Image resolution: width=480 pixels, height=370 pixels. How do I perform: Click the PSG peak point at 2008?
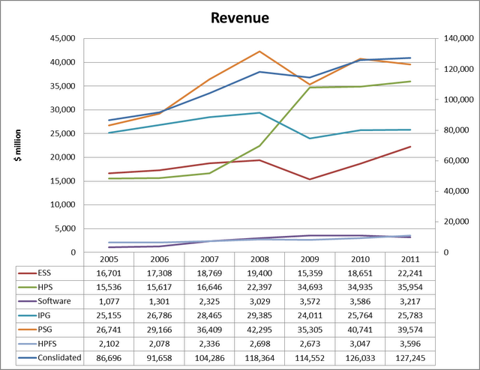point(260,51)
